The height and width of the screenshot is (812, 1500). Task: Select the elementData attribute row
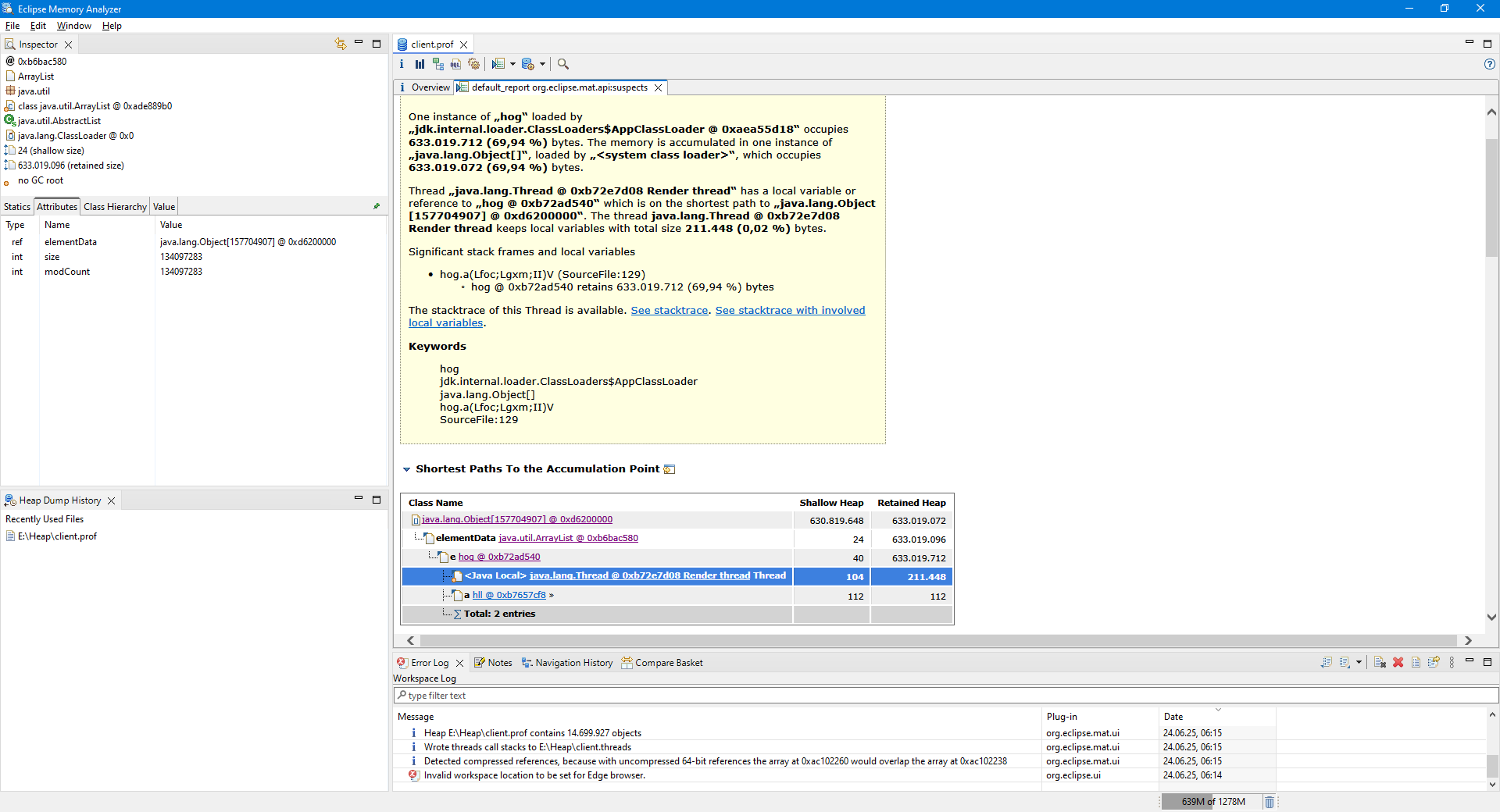point(194,242)
